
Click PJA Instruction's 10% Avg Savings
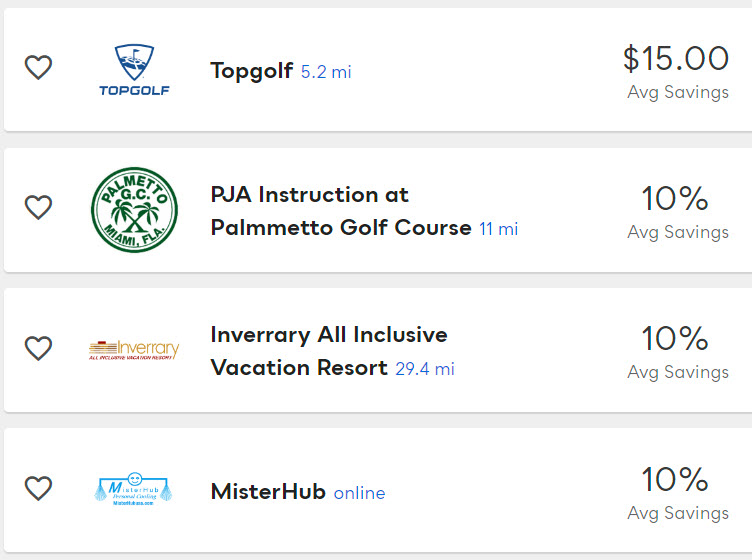pos(676,199)
